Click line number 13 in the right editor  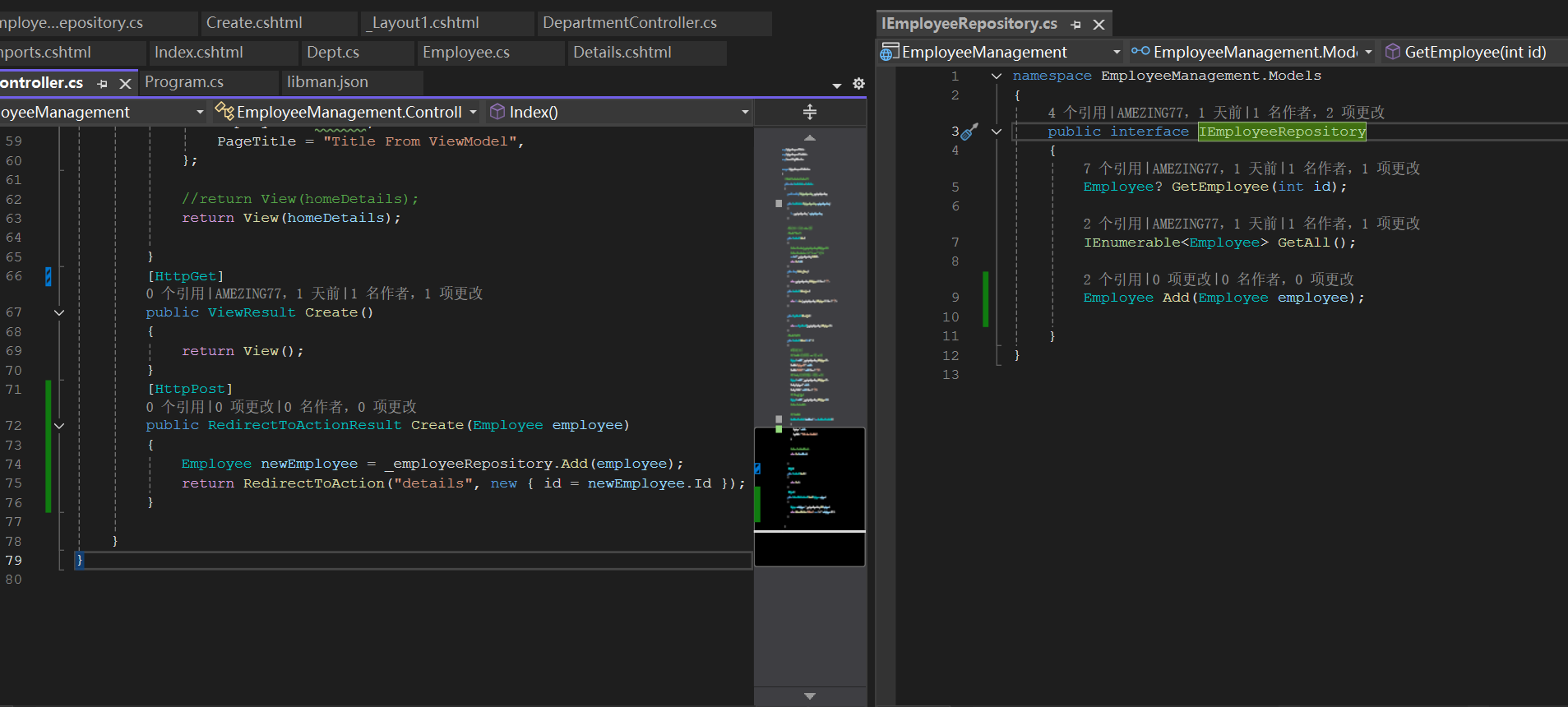[x=951, y=375]
